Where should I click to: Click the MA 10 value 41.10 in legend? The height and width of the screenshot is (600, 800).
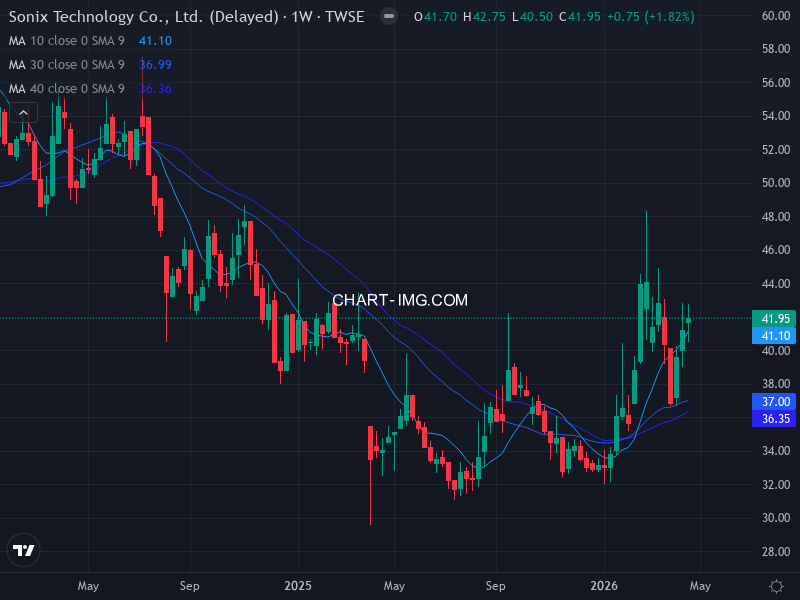point(155,41)
